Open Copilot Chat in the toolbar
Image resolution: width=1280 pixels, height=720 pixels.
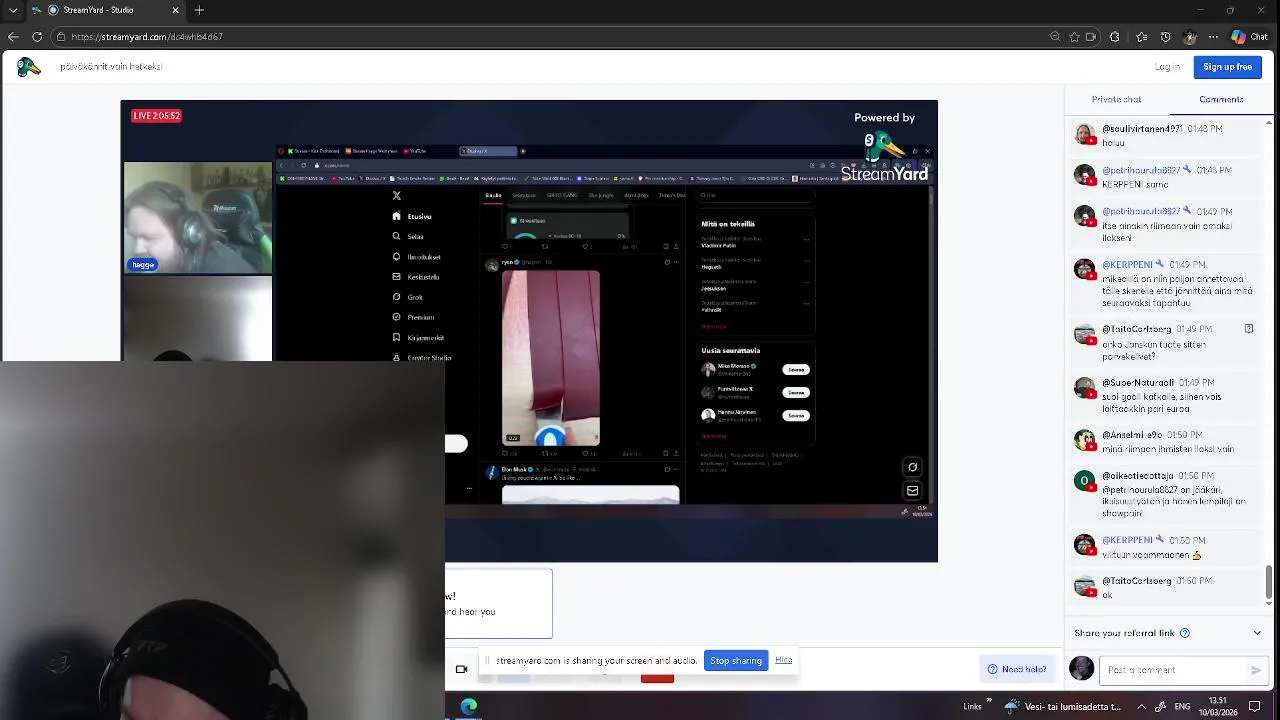(1250, 37)
